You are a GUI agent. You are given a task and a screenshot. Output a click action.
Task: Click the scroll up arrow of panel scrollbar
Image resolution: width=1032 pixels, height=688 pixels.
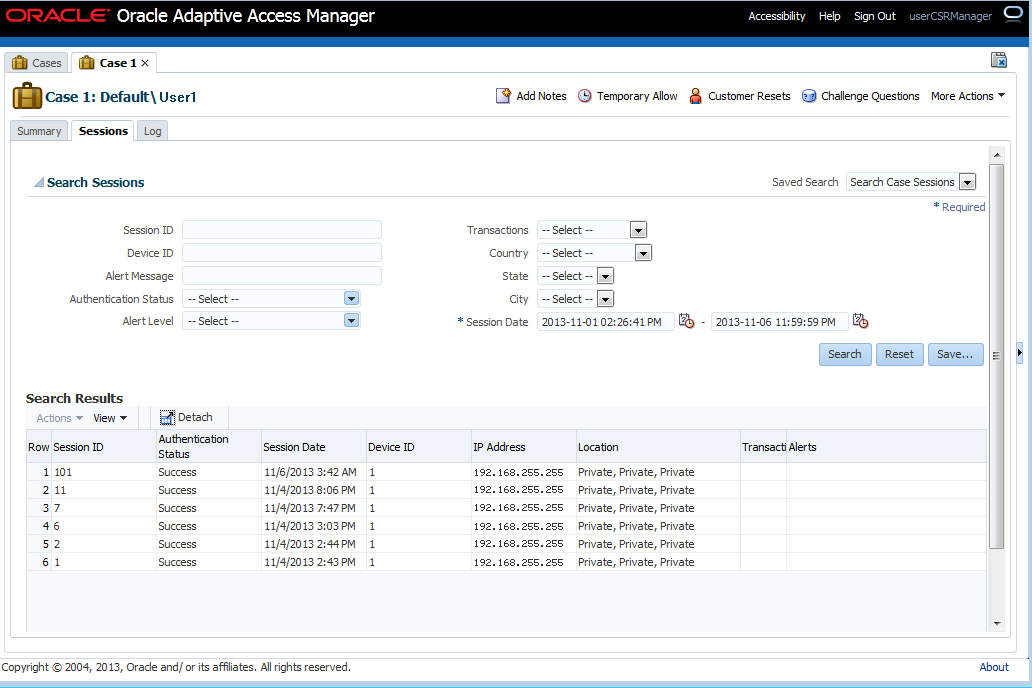pos(997,155)
